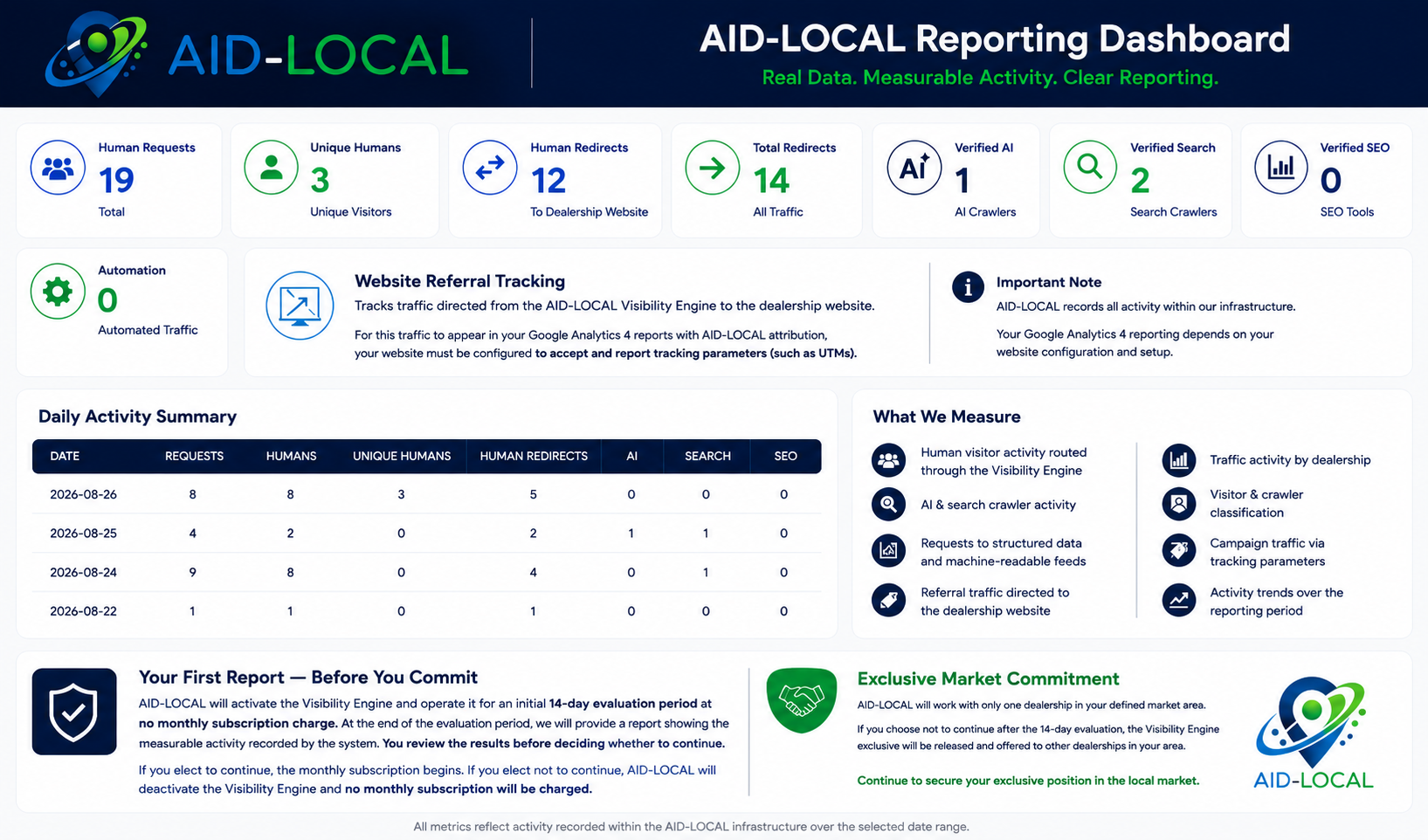The image size is (1428, 840).
Task: Click the unique humans cell 3 in 2026-08-26 row
Action: [401, 494]
